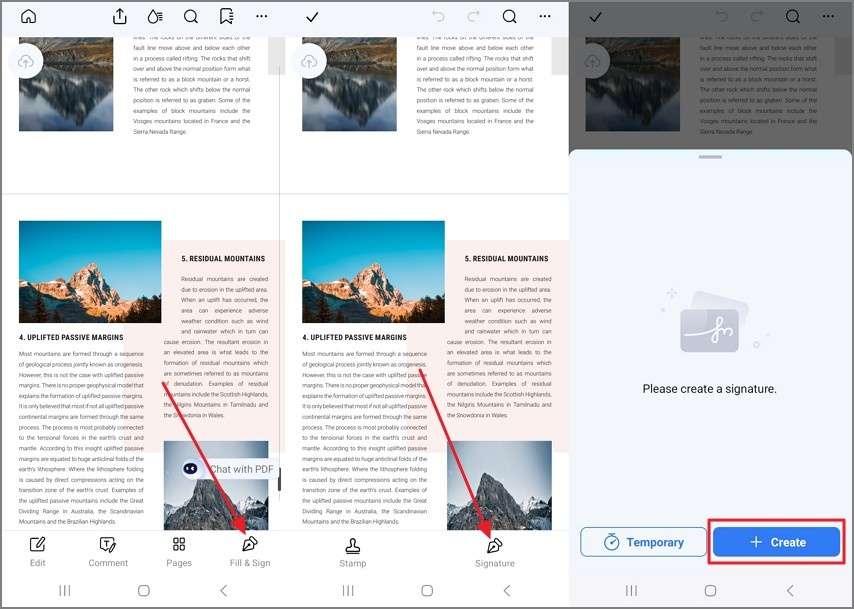Tap '4. UPLIFTED PASSIVE MARGINS' heading in middle screen
Screen dimensions: 854x609
coord(355,338)
